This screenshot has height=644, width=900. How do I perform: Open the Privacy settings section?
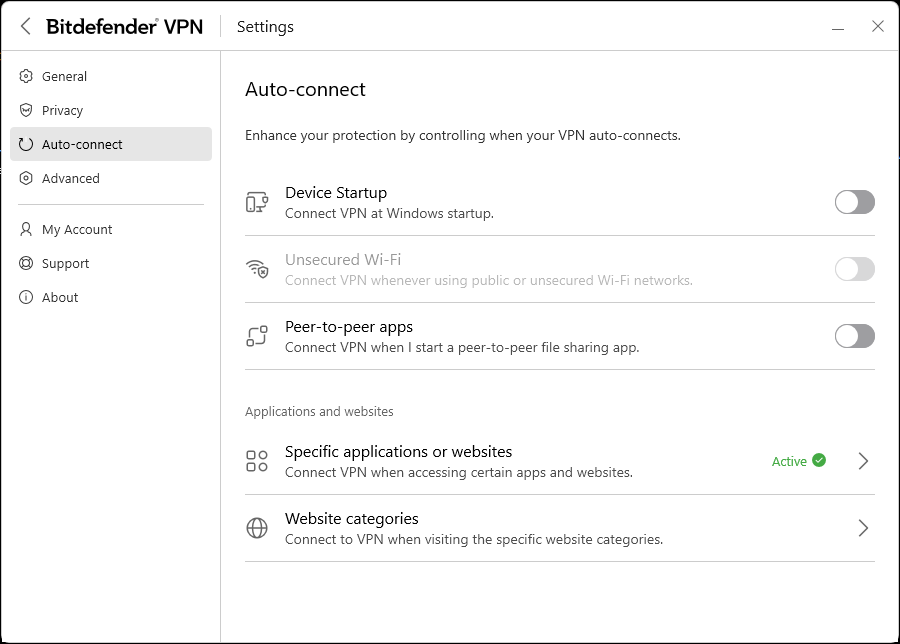(x=62, y=111)
